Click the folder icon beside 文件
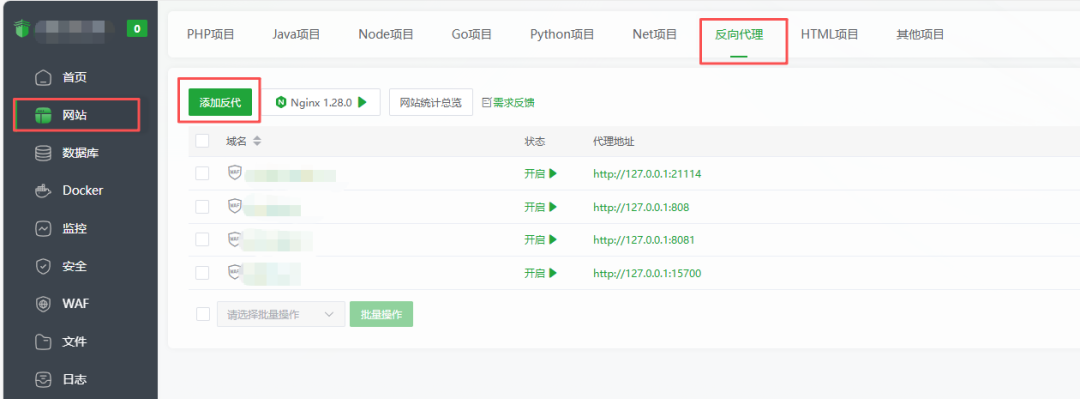1080x399 pixels. 43,341
